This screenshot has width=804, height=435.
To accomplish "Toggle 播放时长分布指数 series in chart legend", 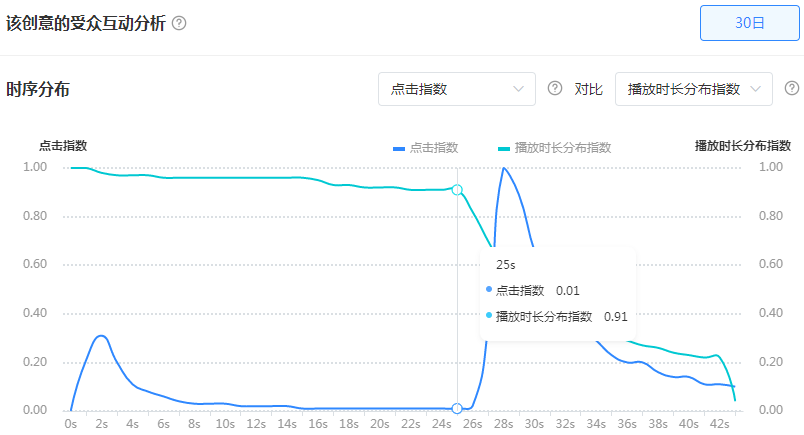I will click(554, 147).
